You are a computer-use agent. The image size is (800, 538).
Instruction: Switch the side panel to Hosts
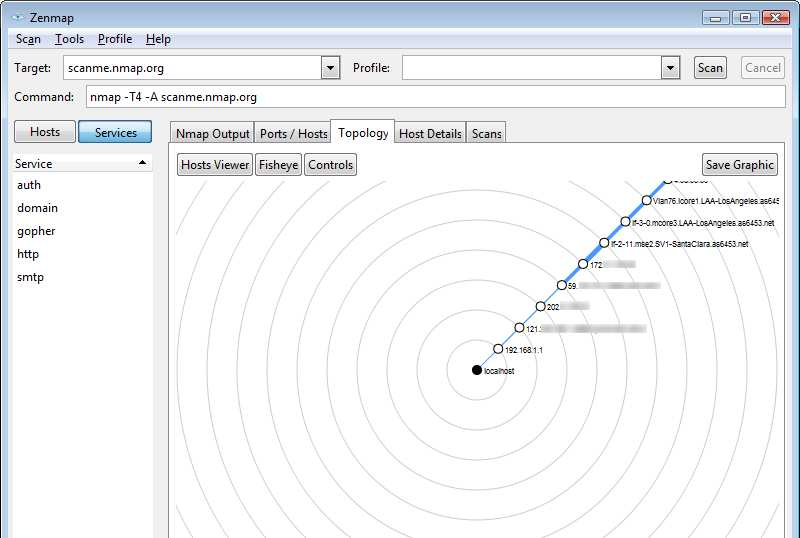pyautogui.click(x=45, y=132)
